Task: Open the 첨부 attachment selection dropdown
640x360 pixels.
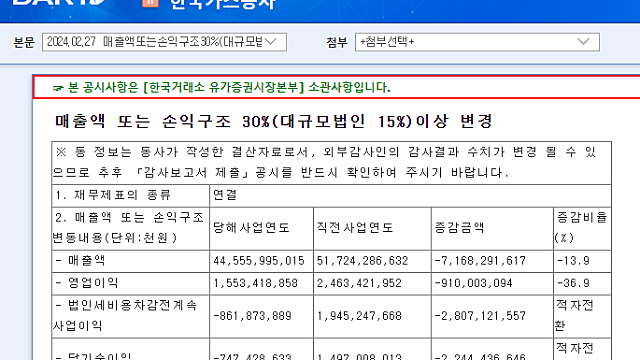Action: (477, 42)
